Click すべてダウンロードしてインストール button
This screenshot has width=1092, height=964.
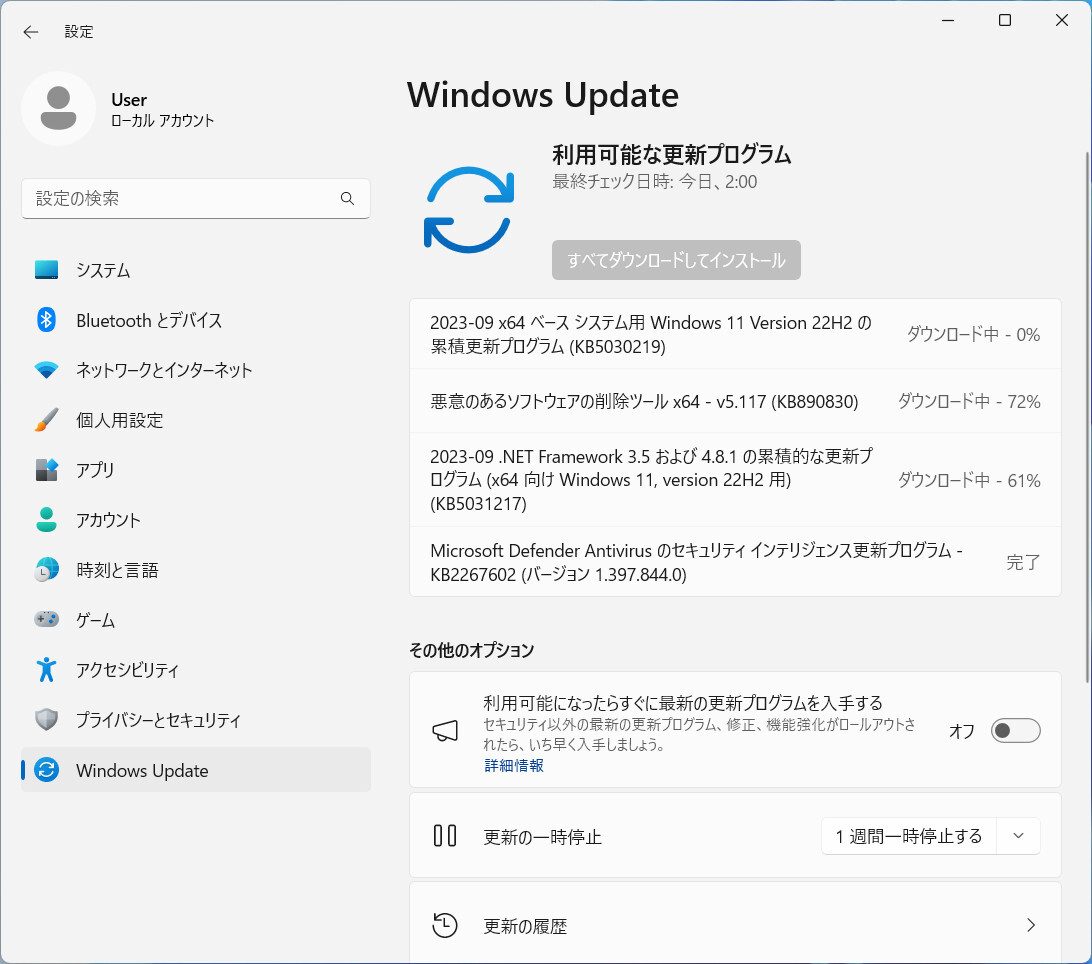point(676,260)
